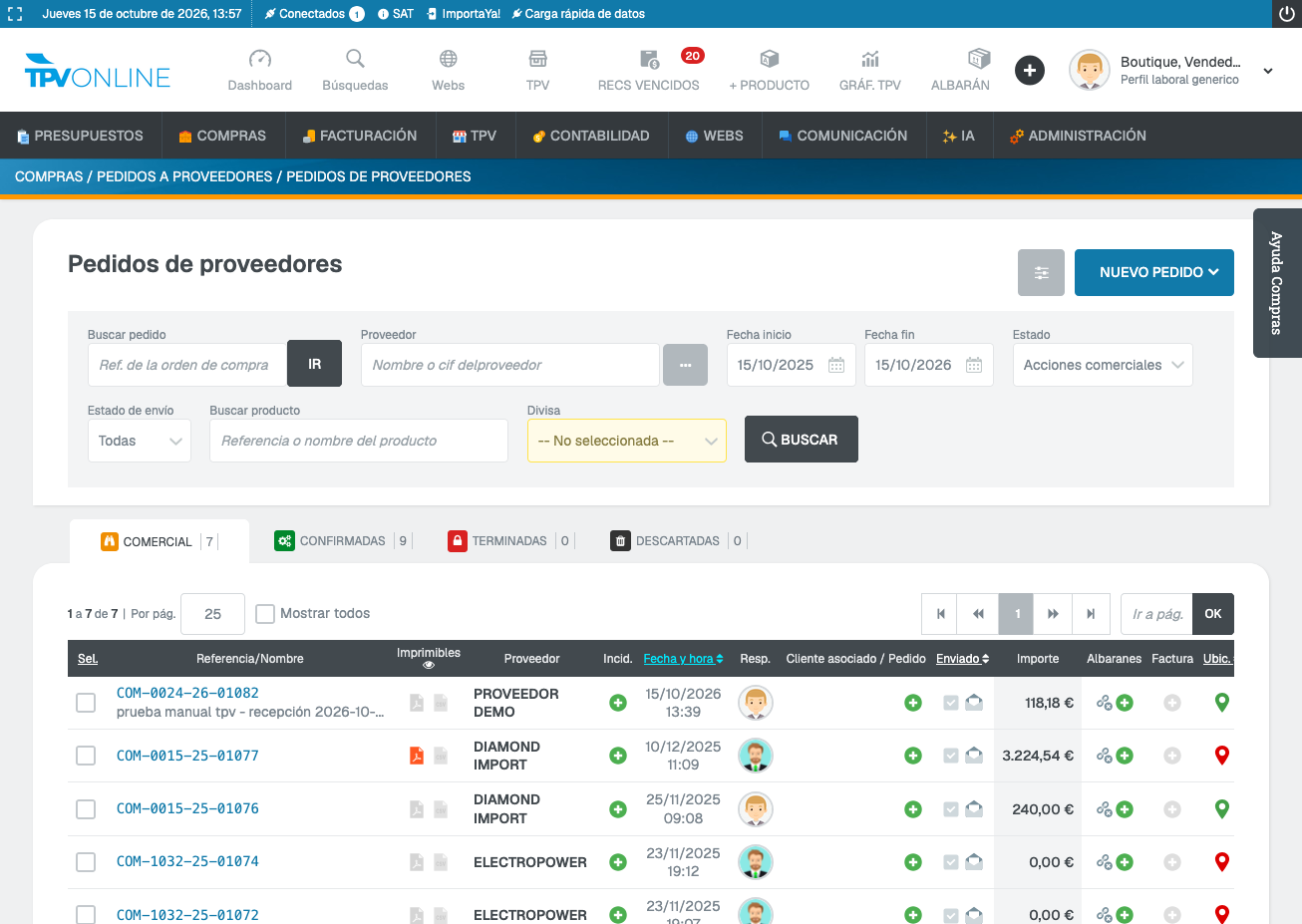
Task: Expand user profile chevron menu
Action: coord(1268,71)
